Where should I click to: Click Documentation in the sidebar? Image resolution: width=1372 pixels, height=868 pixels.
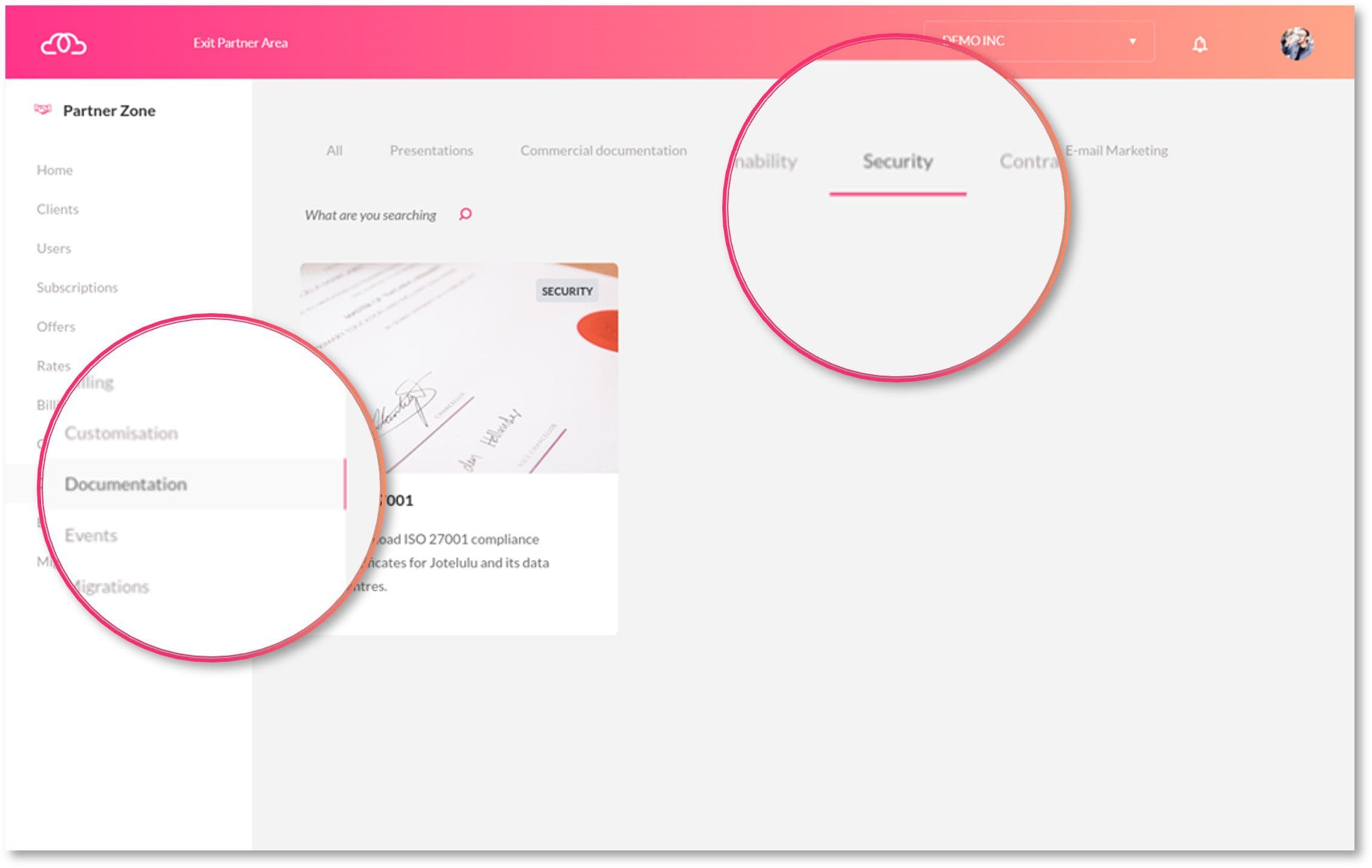pyautogui.click(x=125, y=484)
